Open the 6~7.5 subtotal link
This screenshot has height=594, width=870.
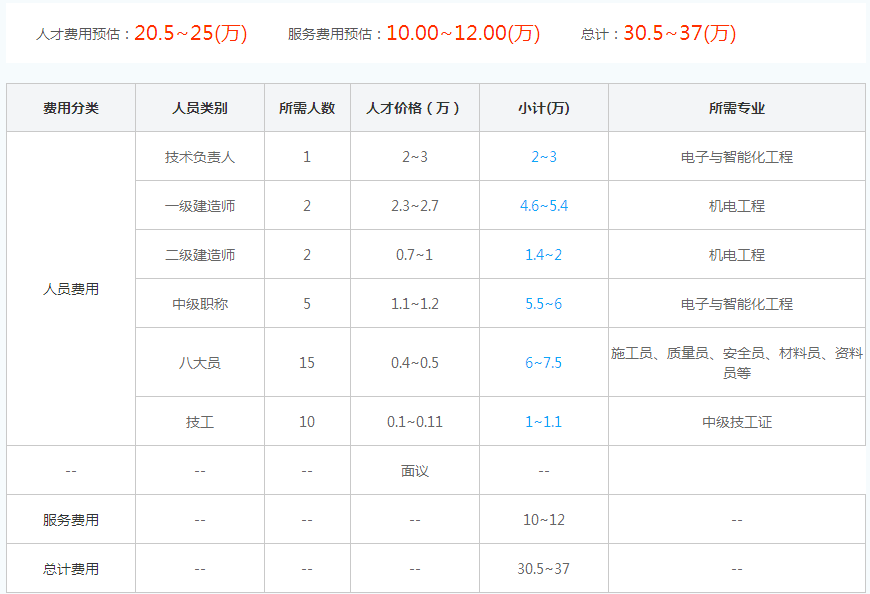click(x=544, y=363)
